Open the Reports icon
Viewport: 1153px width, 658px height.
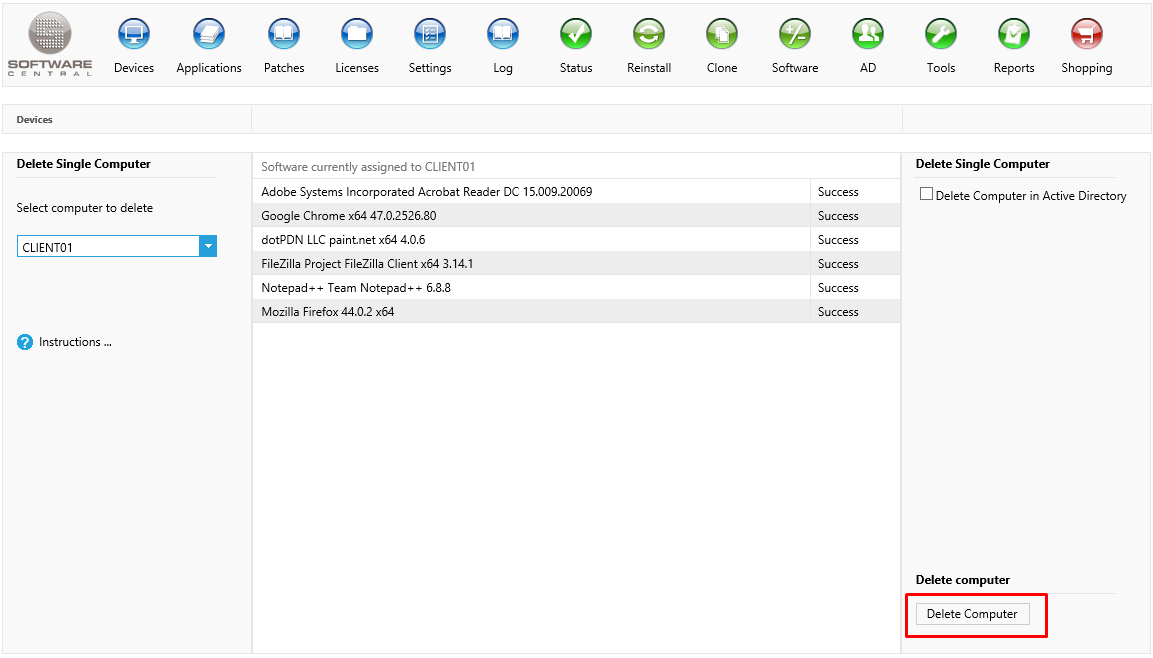(1014, 35)
